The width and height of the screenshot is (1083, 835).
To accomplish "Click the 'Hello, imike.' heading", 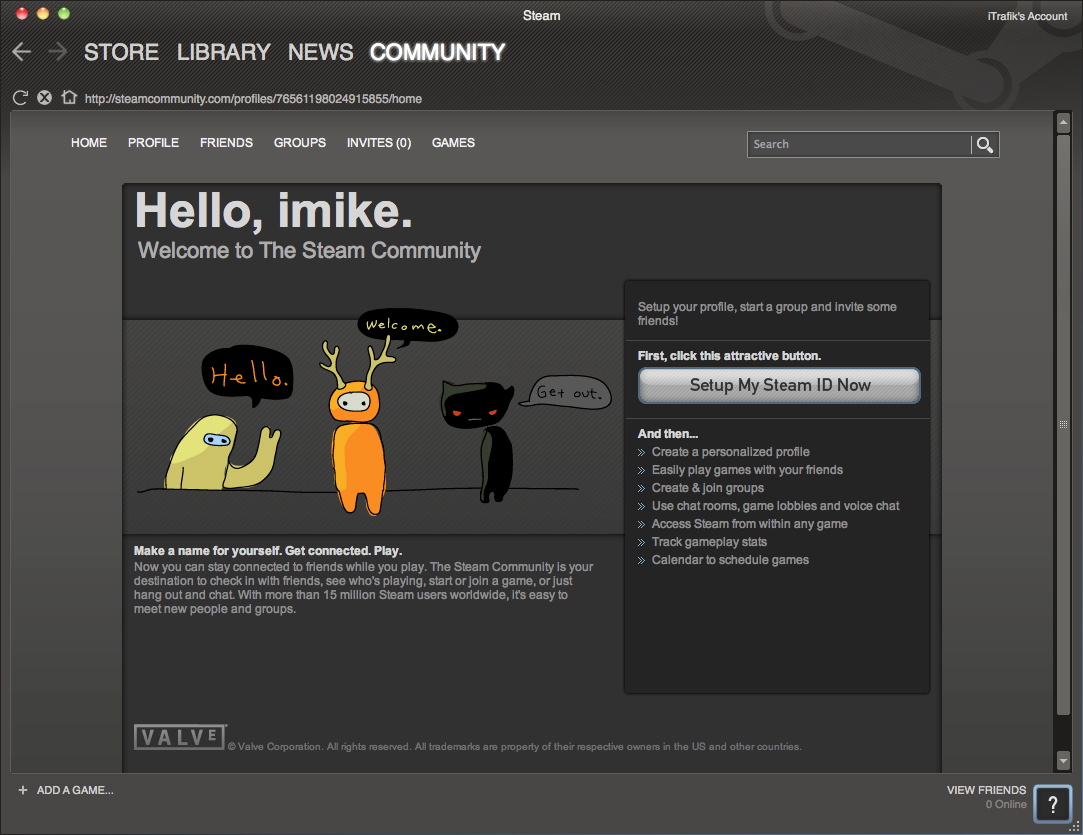I will [x=274, y=210].
